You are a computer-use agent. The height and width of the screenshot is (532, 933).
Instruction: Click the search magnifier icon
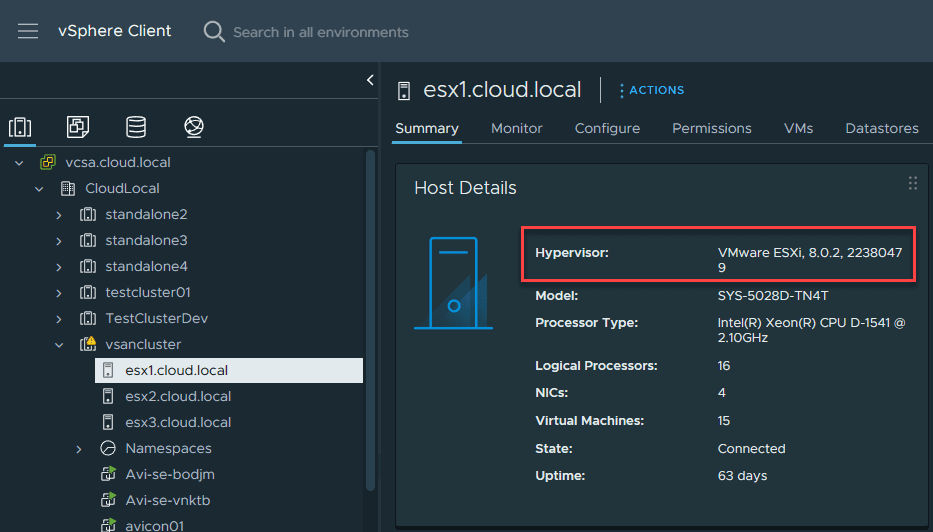point(214,32)
